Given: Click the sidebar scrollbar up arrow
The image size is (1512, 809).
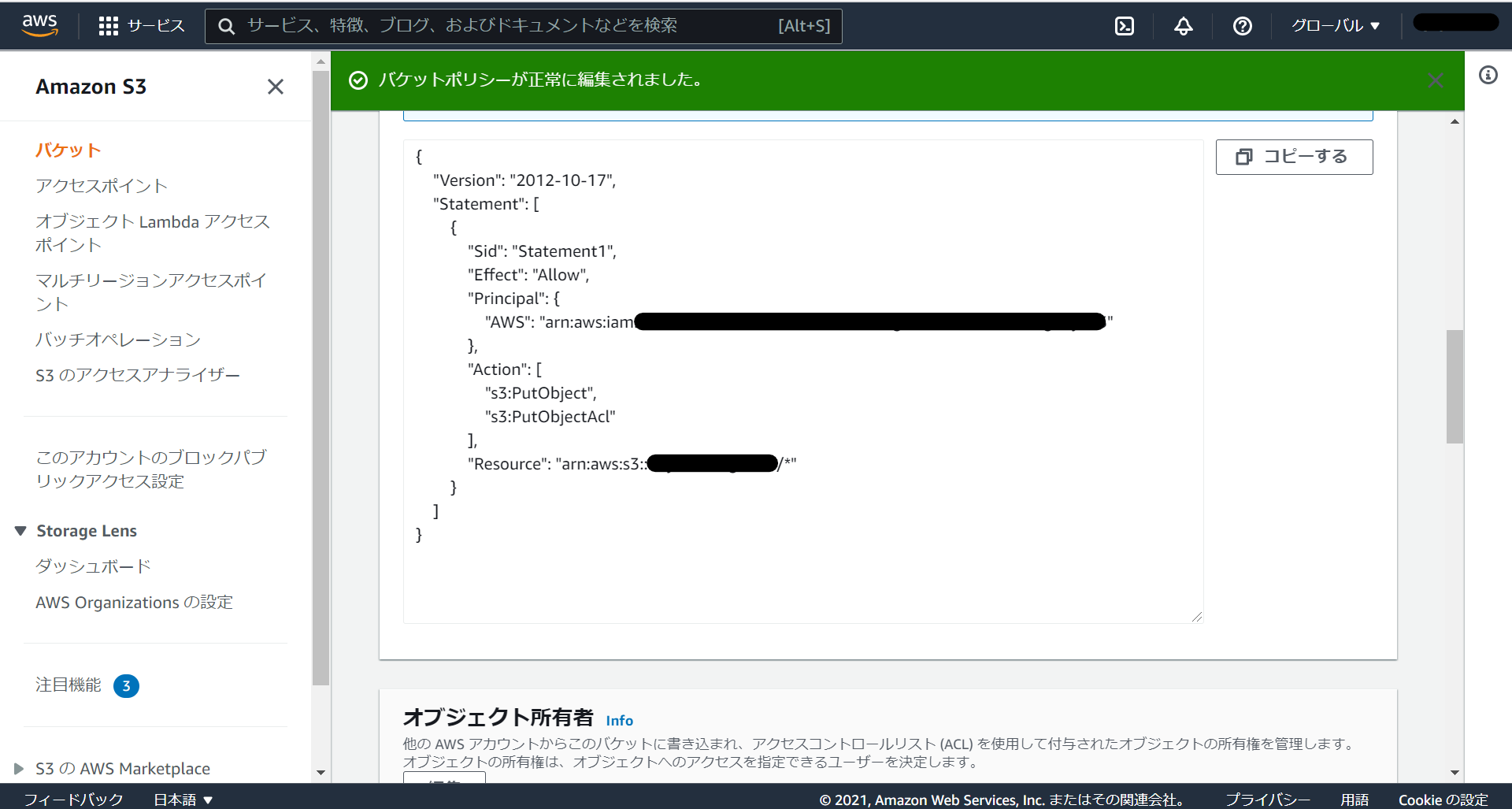Looking at the screenshot, I should click(321, 61).
